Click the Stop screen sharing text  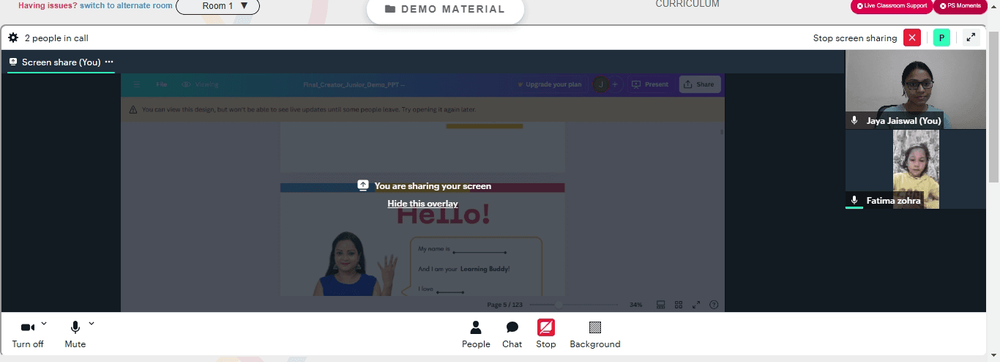pyautogui.click(x=855, y=38)
